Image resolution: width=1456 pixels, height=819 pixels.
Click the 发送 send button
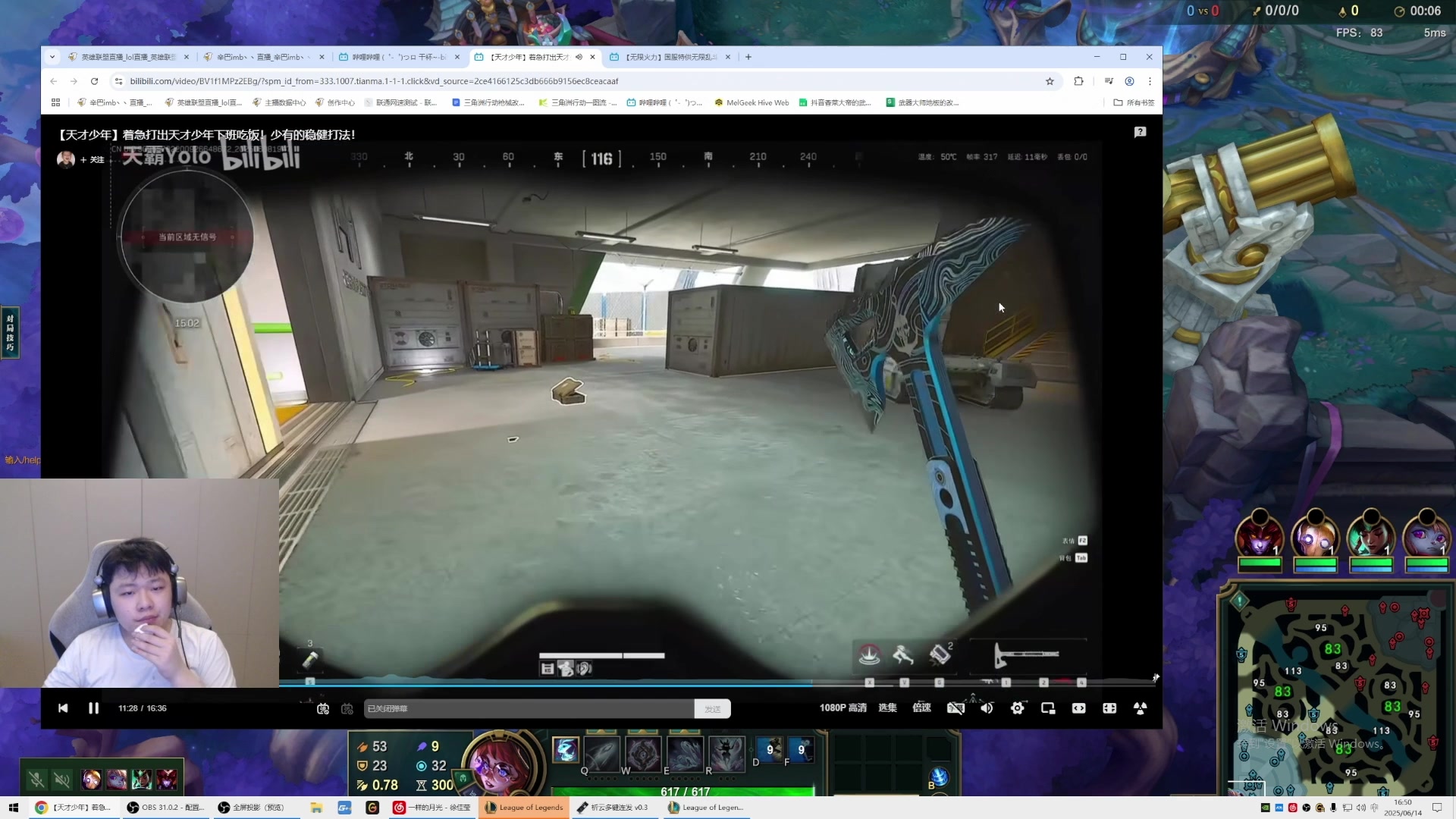click(x=712, y=708)
